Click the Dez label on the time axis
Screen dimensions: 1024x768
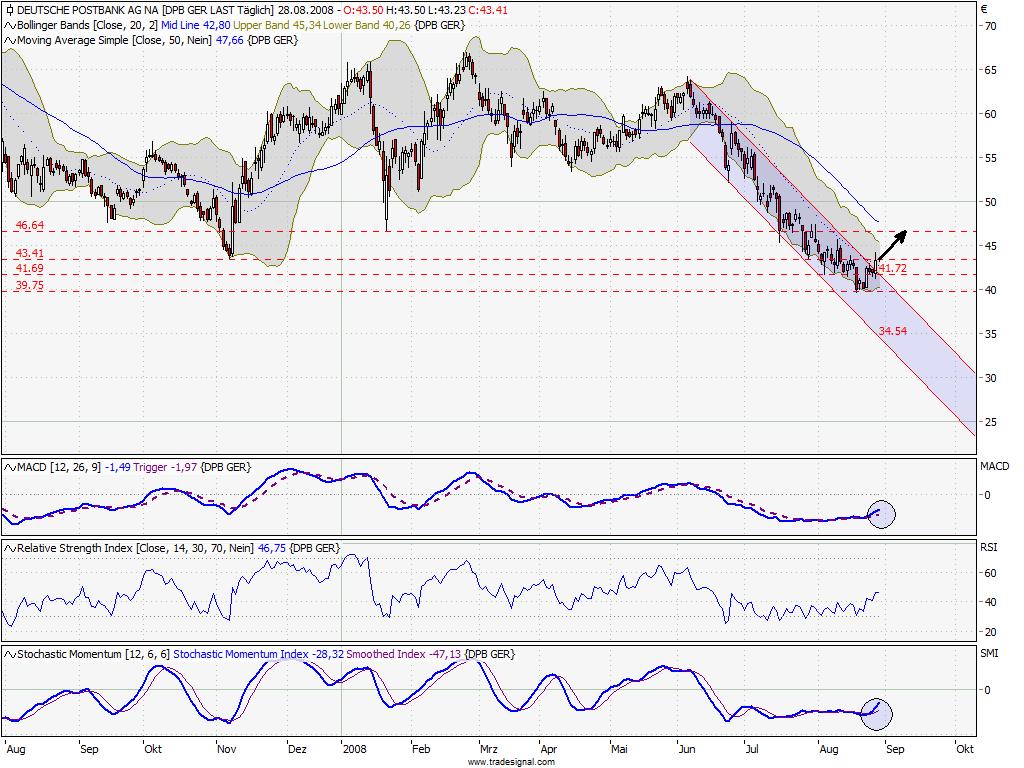[297, 749]
